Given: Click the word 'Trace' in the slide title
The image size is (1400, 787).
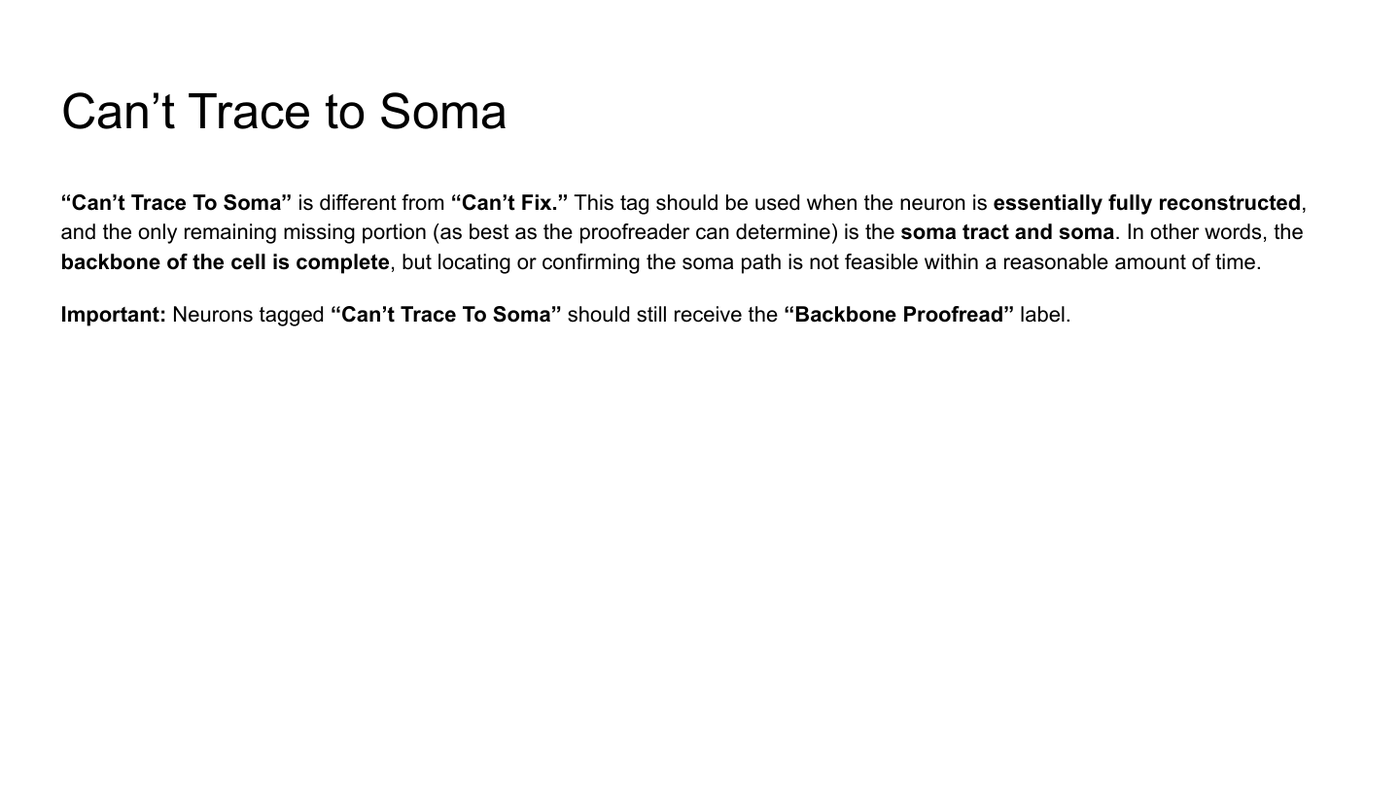Looking at the screenshot, I should pos(249,111).
